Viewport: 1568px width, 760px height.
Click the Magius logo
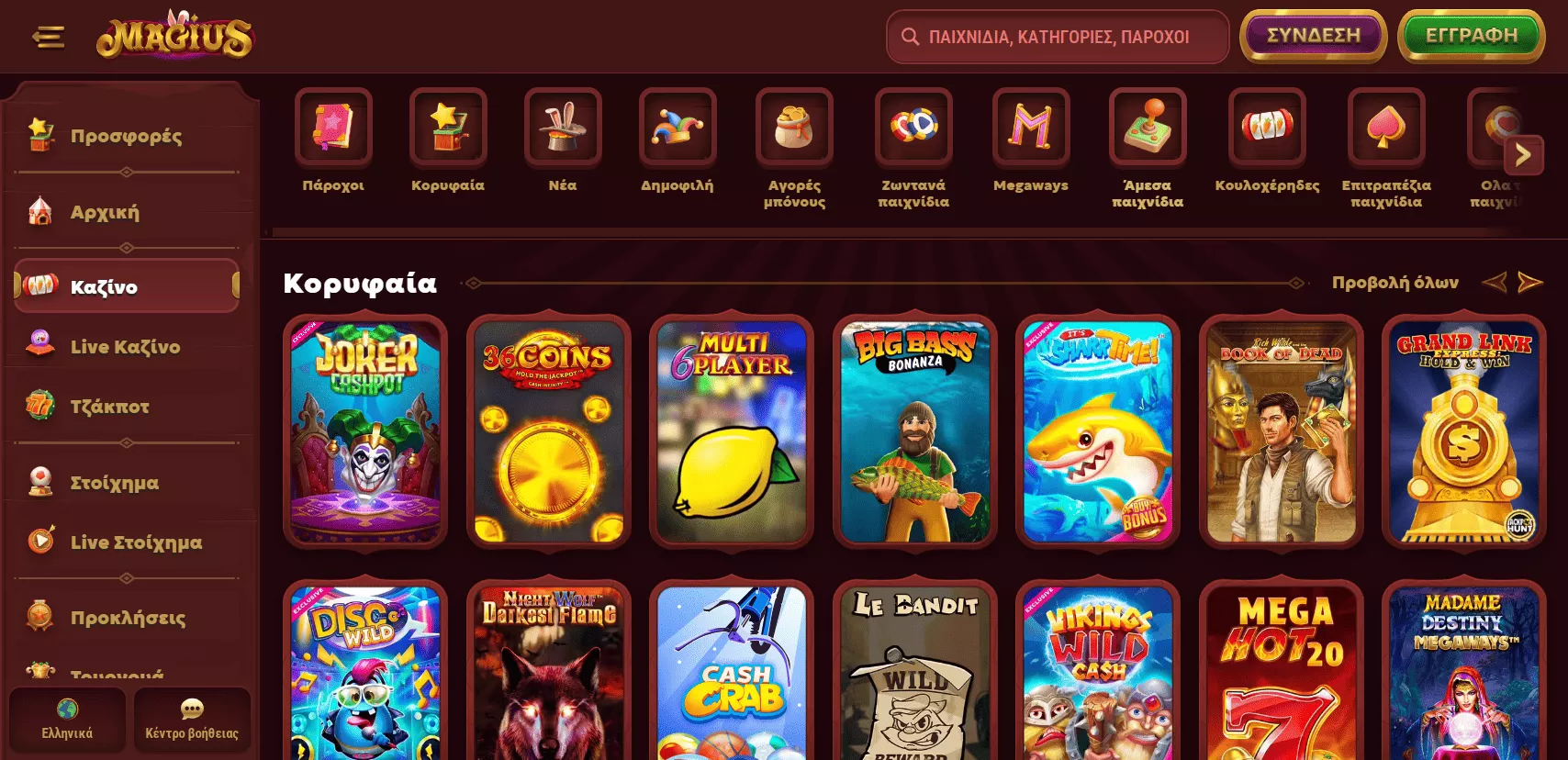point(174,35)
